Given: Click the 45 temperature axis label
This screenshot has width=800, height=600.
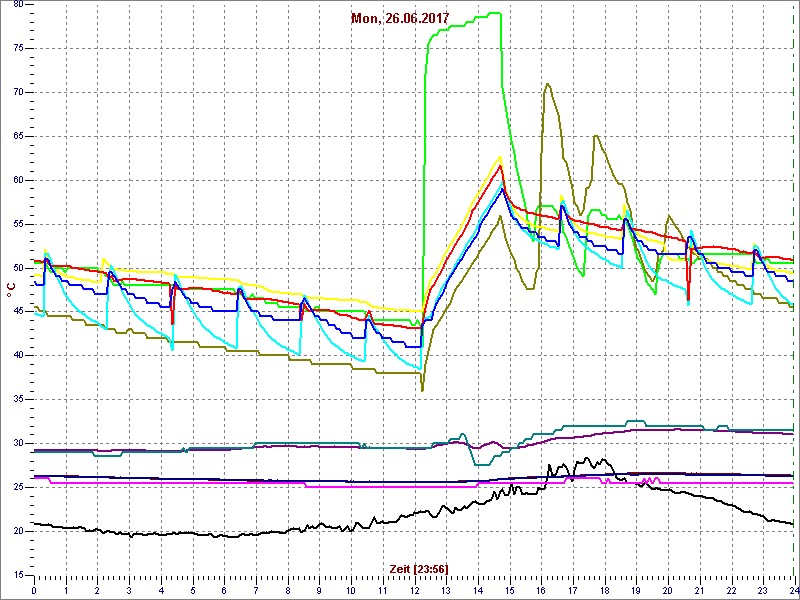Looking at the screenshot, I should coord(18,312).
